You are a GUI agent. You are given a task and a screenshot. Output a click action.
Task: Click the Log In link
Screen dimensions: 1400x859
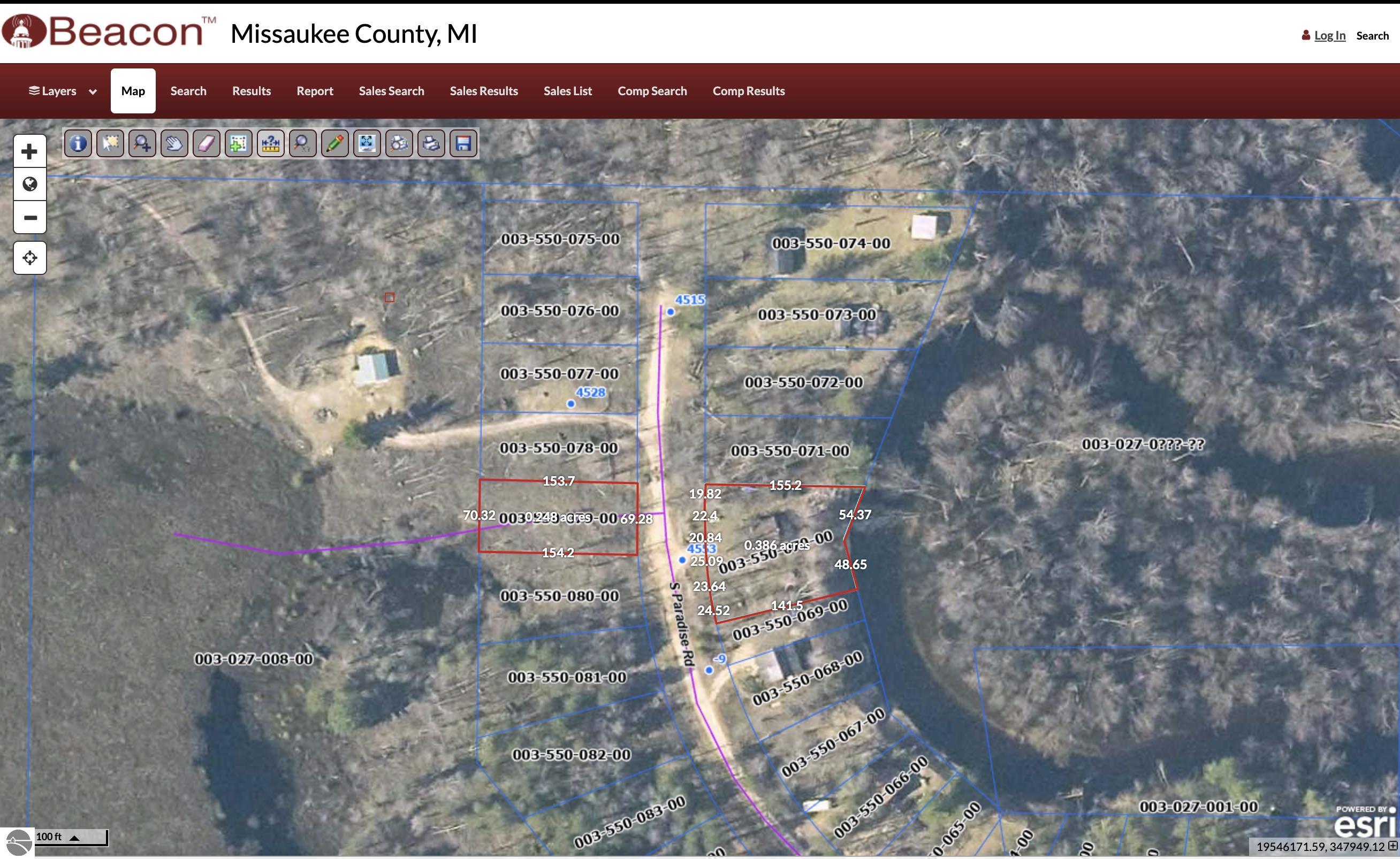click(x=1329, y=36)
